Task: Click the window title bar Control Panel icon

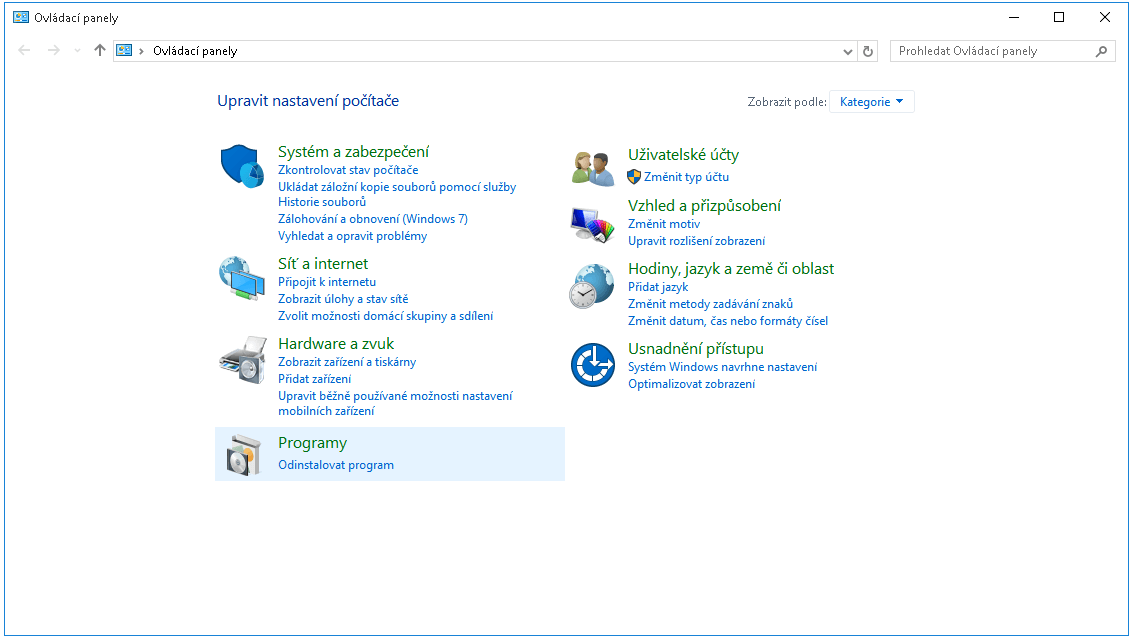Action: [x=21, y=17]
